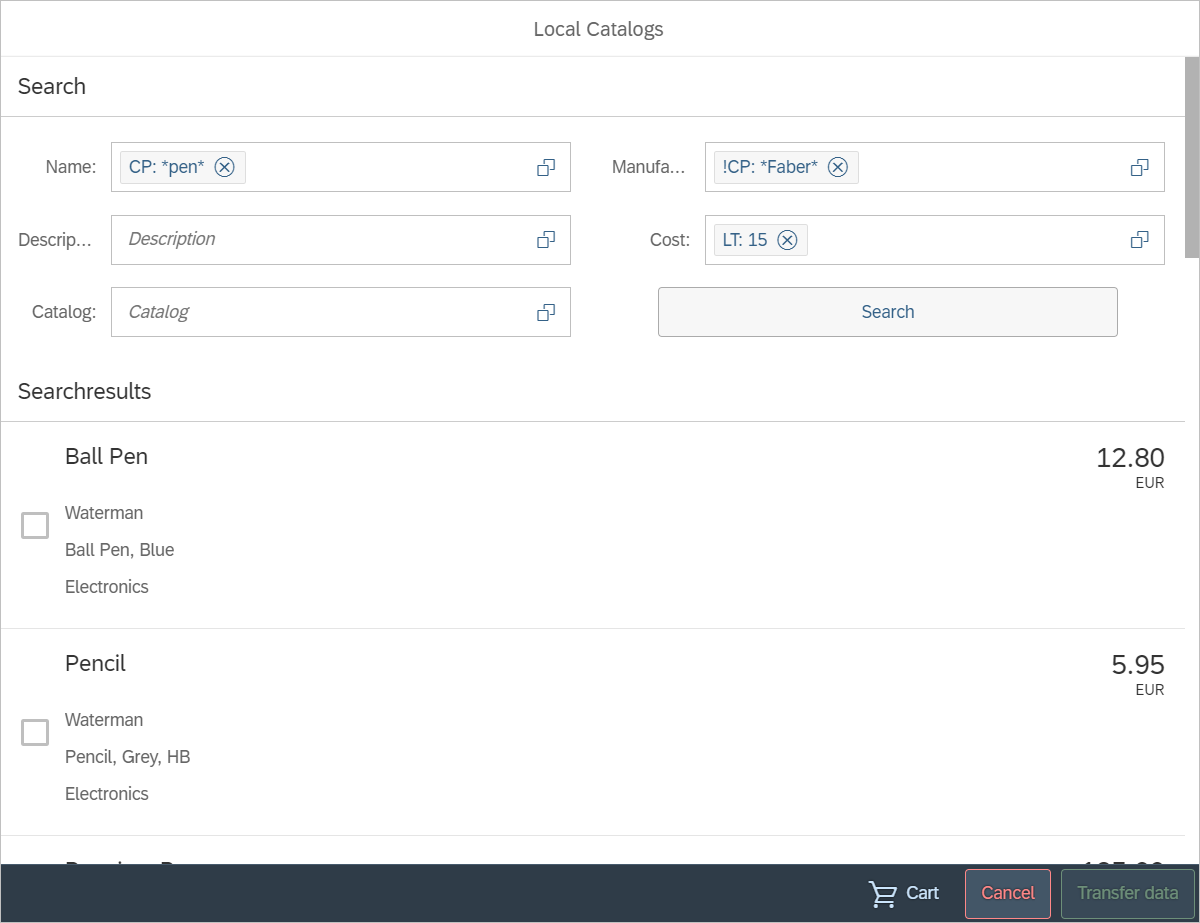
Task: Select the Pencil result title
Action: pyautogui.click(x=95, y=664)
